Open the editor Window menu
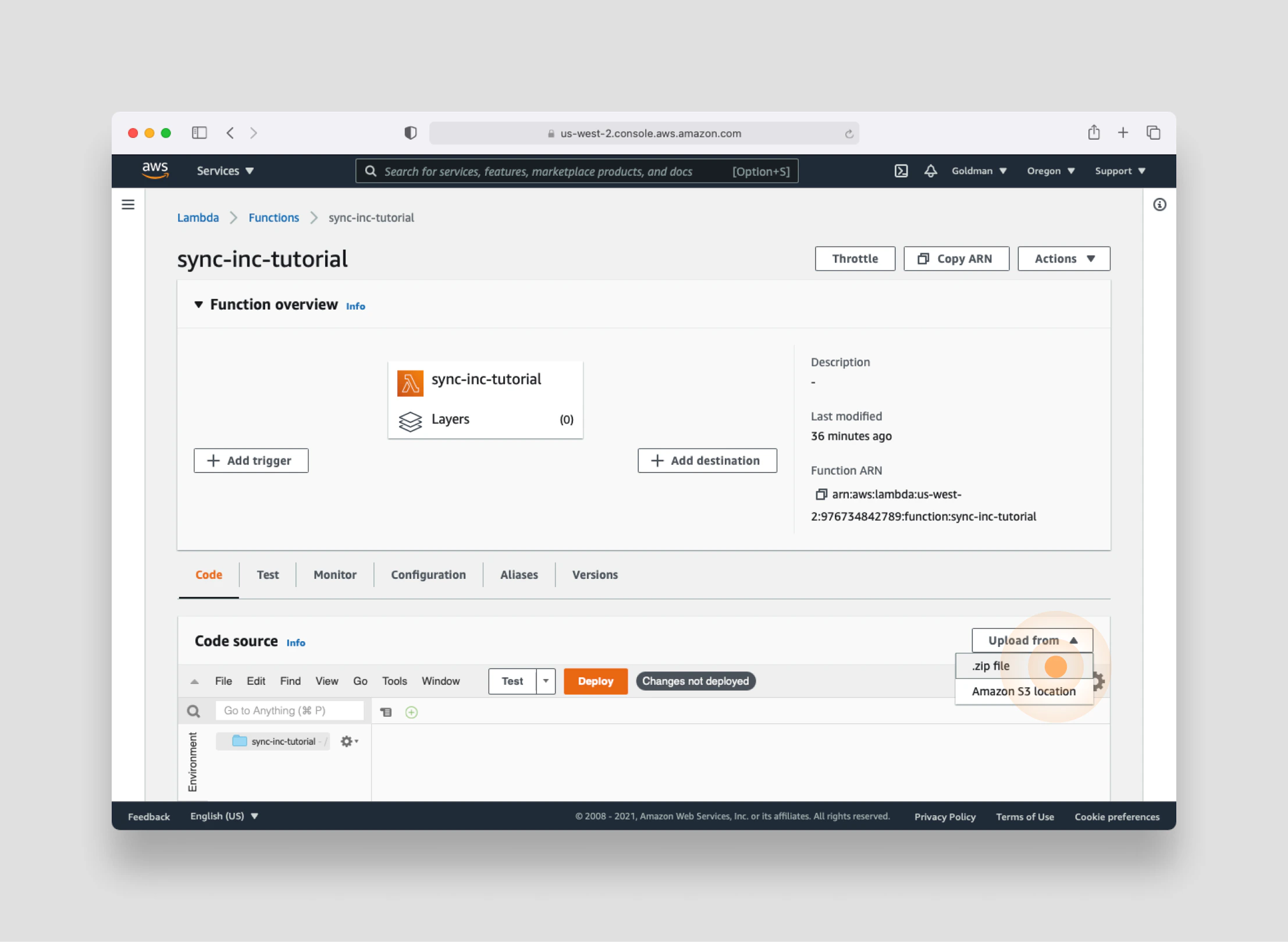This screenshot has height=942, width=1288. pyautogui.click(x=441, y=681)
